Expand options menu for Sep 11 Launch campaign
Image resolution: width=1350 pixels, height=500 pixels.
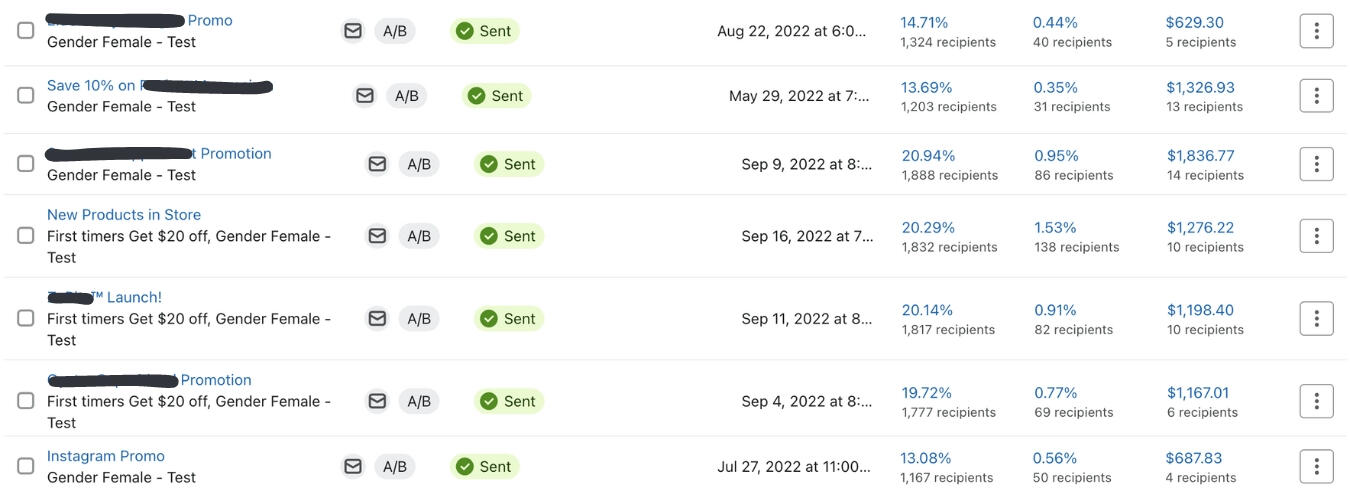point(1316,318)
